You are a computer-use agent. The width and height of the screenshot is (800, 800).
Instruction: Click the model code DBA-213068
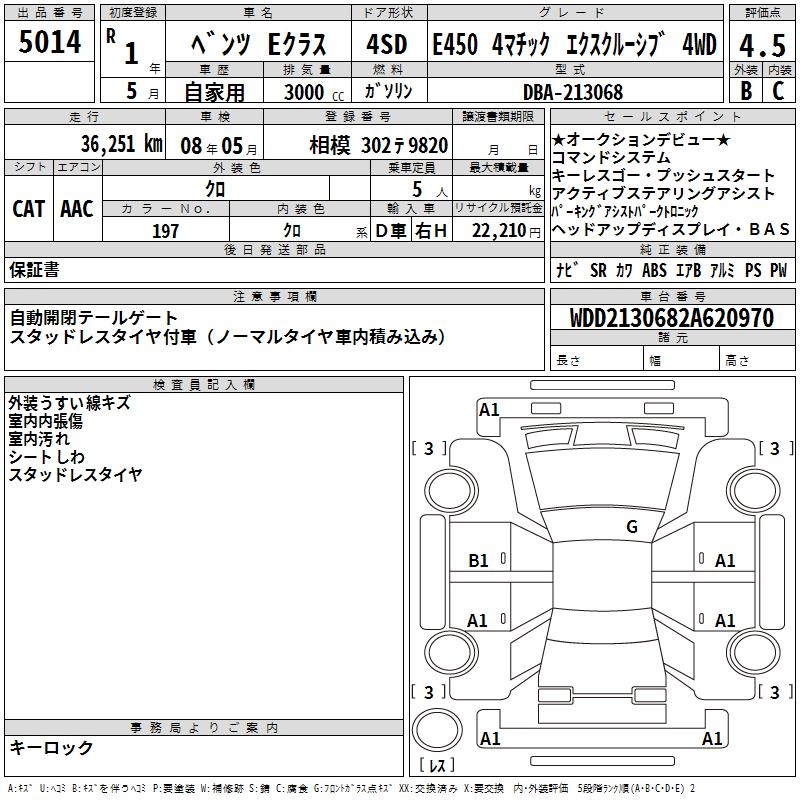(x=573, y=92)
